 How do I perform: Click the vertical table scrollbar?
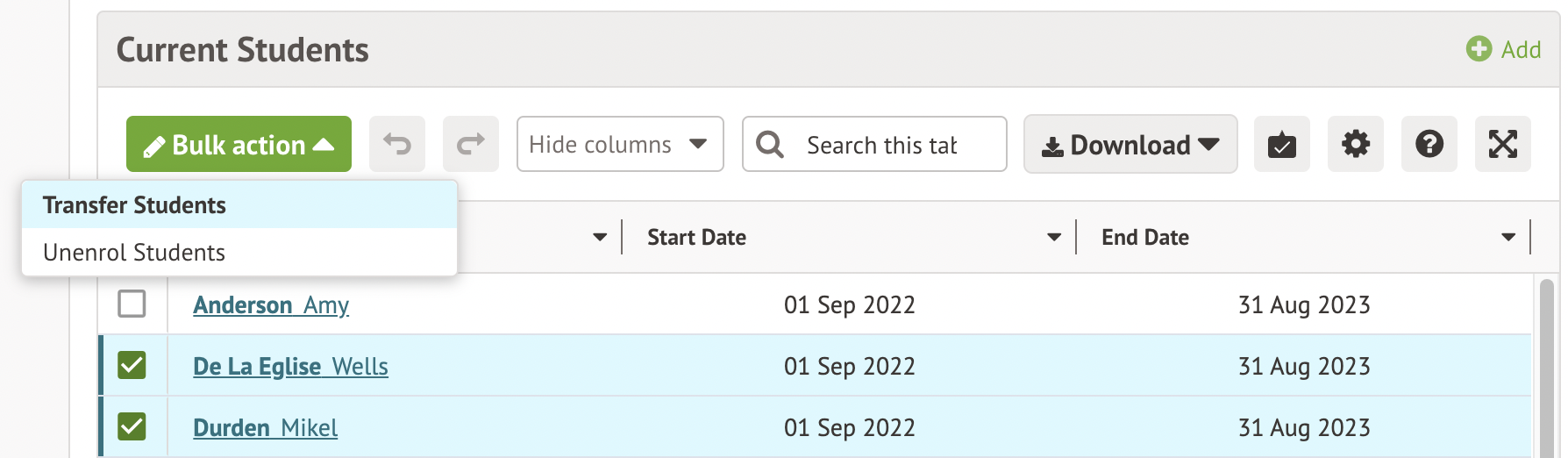click(1546, 369)
